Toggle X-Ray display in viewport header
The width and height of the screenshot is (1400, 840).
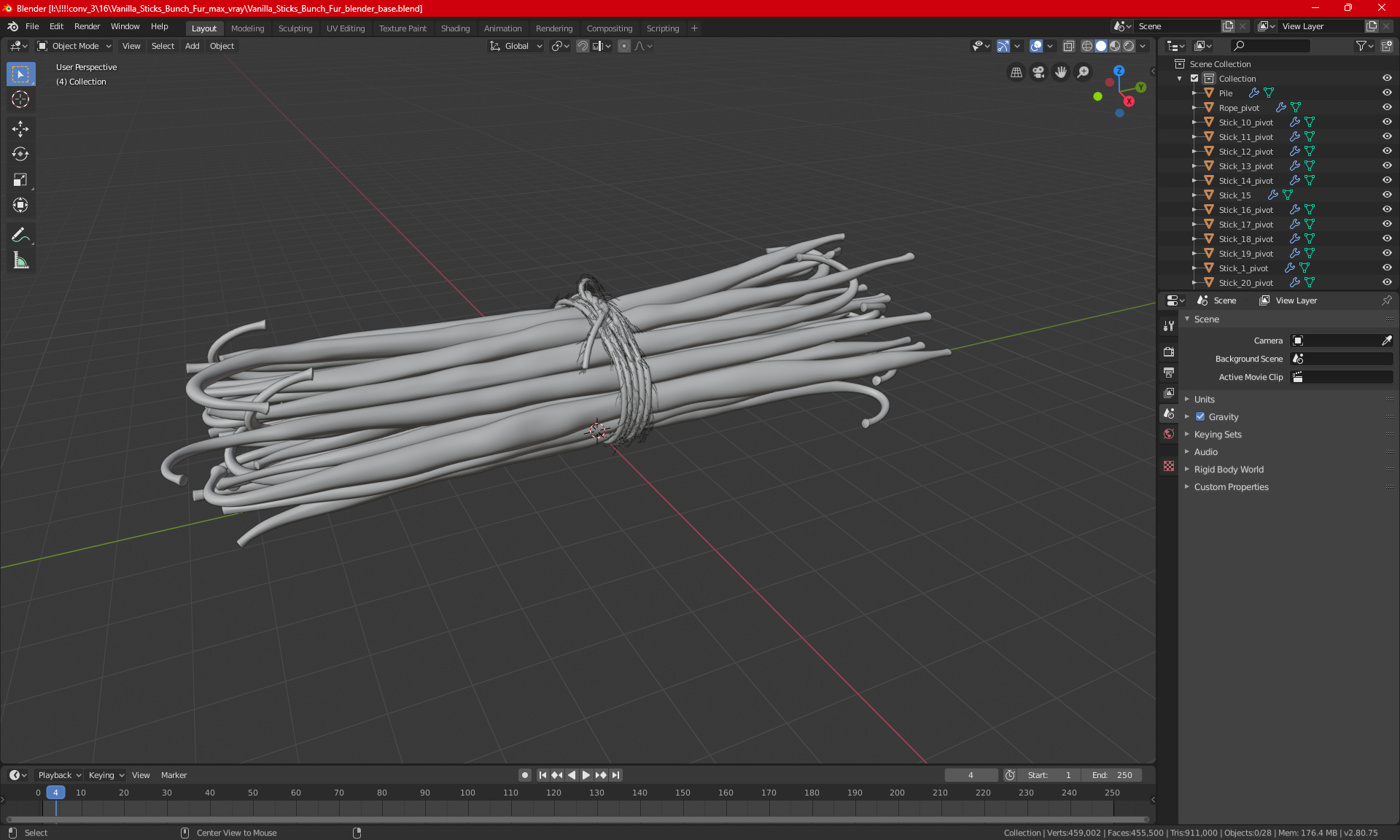[x=1068, y=46]
